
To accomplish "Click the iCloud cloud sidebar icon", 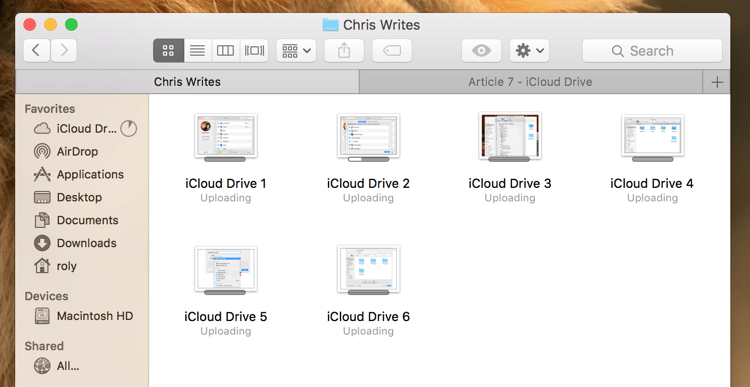I will pyautogui.click(x=42, y=129).
